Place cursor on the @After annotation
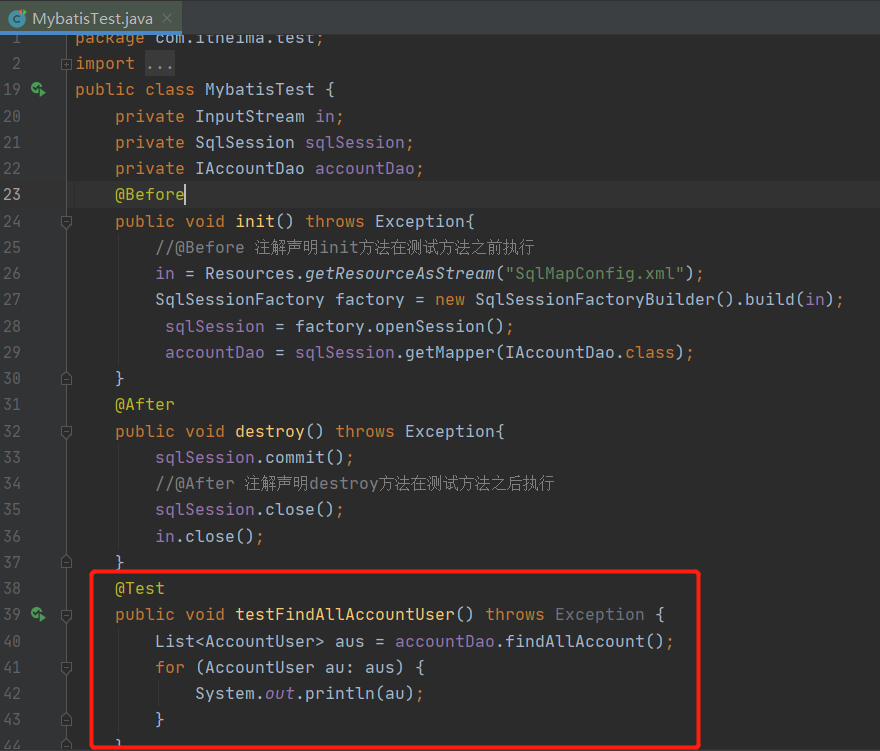This screenshot has height=751, width=880. pyautogui.click(x=145, y=405)
